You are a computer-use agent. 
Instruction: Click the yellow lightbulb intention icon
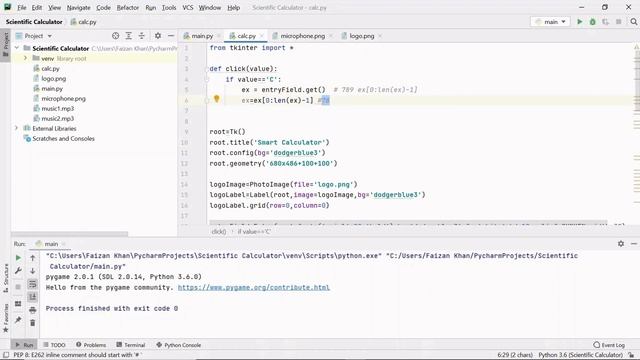point(217,99)
